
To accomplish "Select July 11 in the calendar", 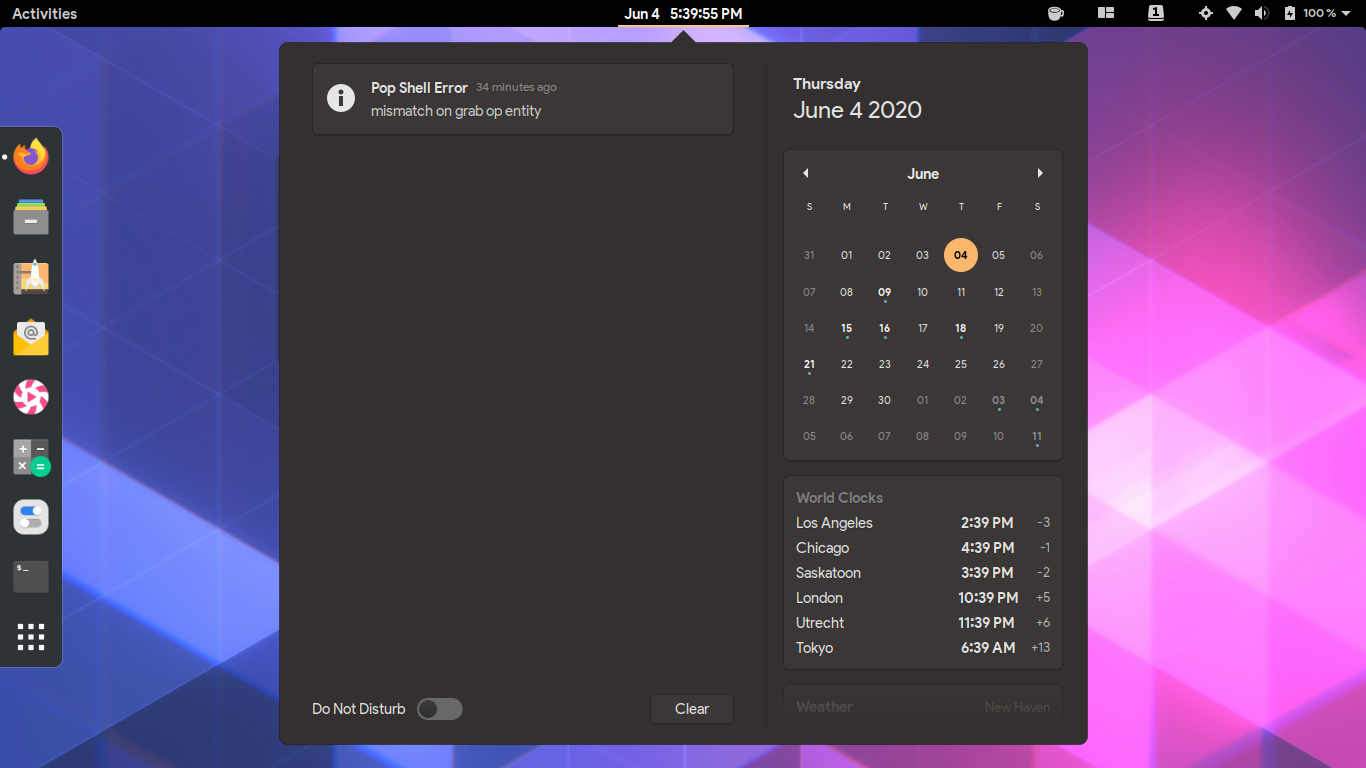I will (x=1037, y=436).
